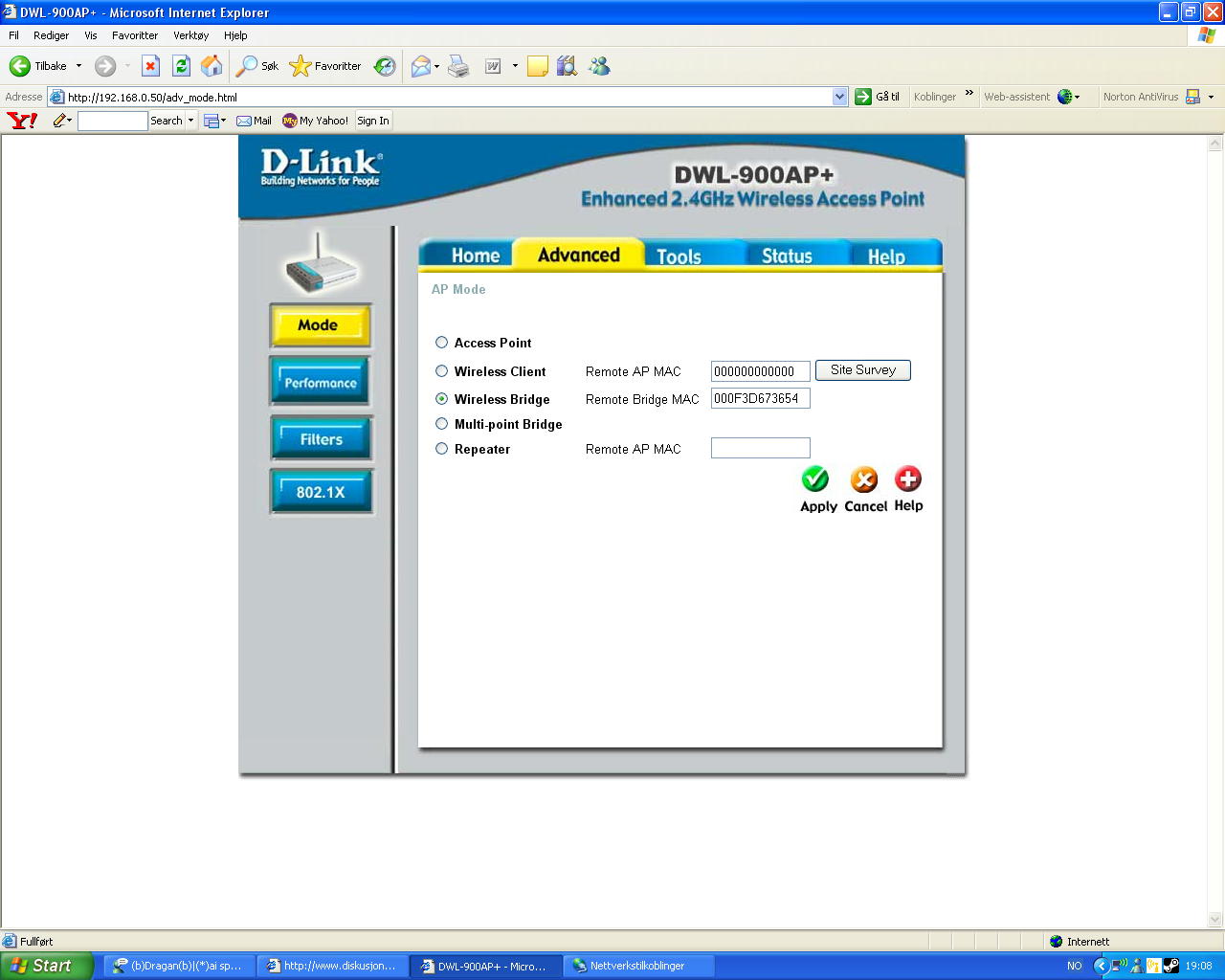Screen dimensions: 1225x980
Task: Click the Norton AntiVirus icon
Action: (x=1192, y=97)
